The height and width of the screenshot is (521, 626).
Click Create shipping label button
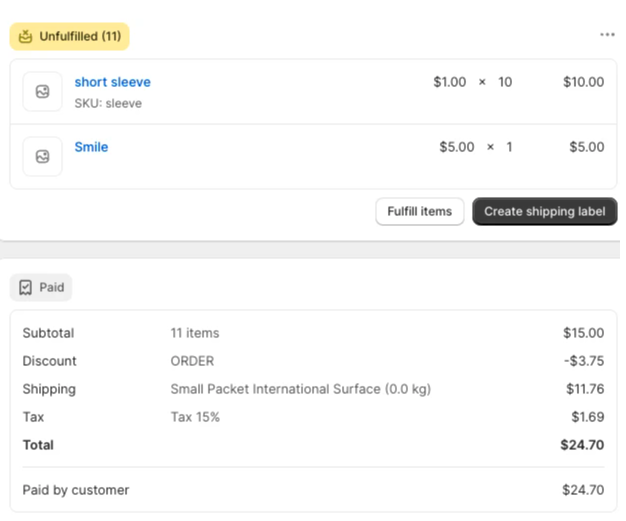click(x=545, y=211)
